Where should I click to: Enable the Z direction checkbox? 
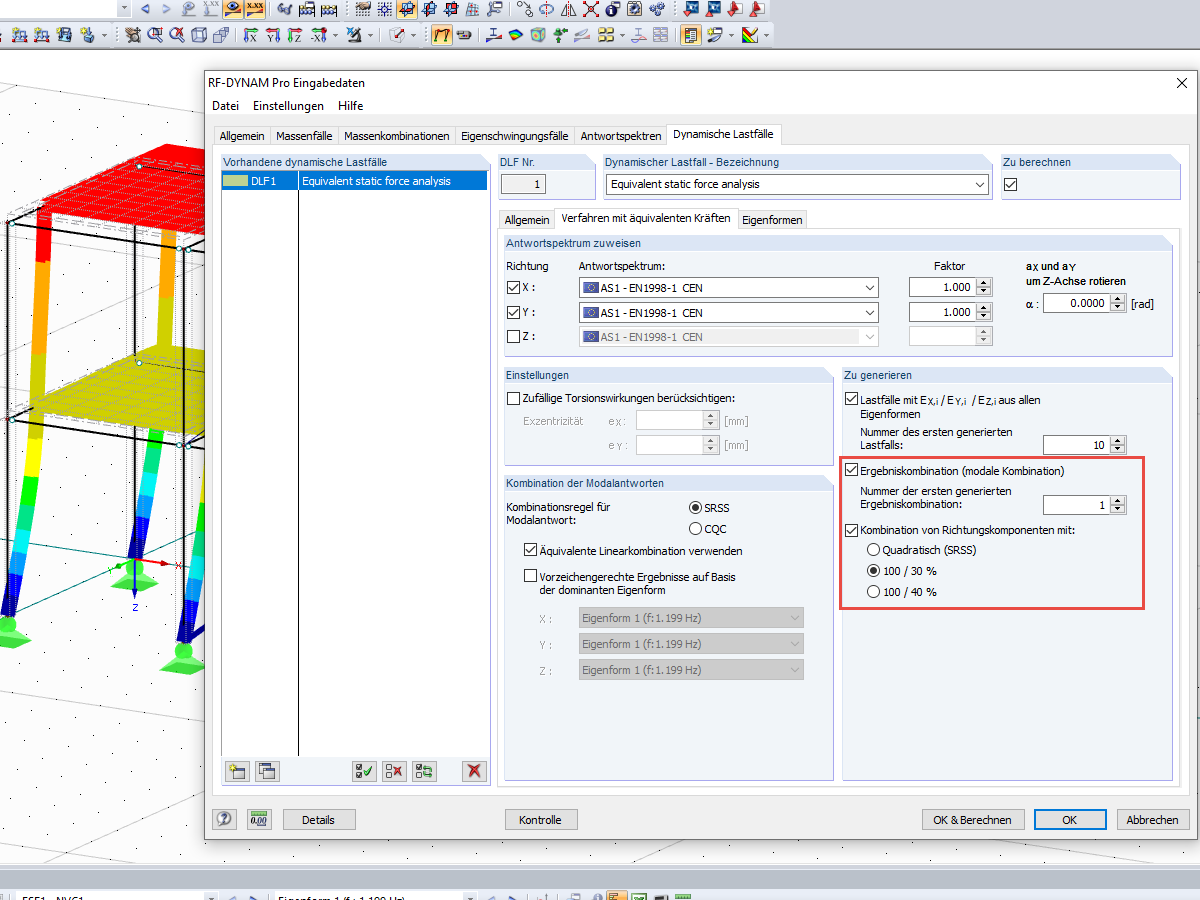click(x=514, y=337)
